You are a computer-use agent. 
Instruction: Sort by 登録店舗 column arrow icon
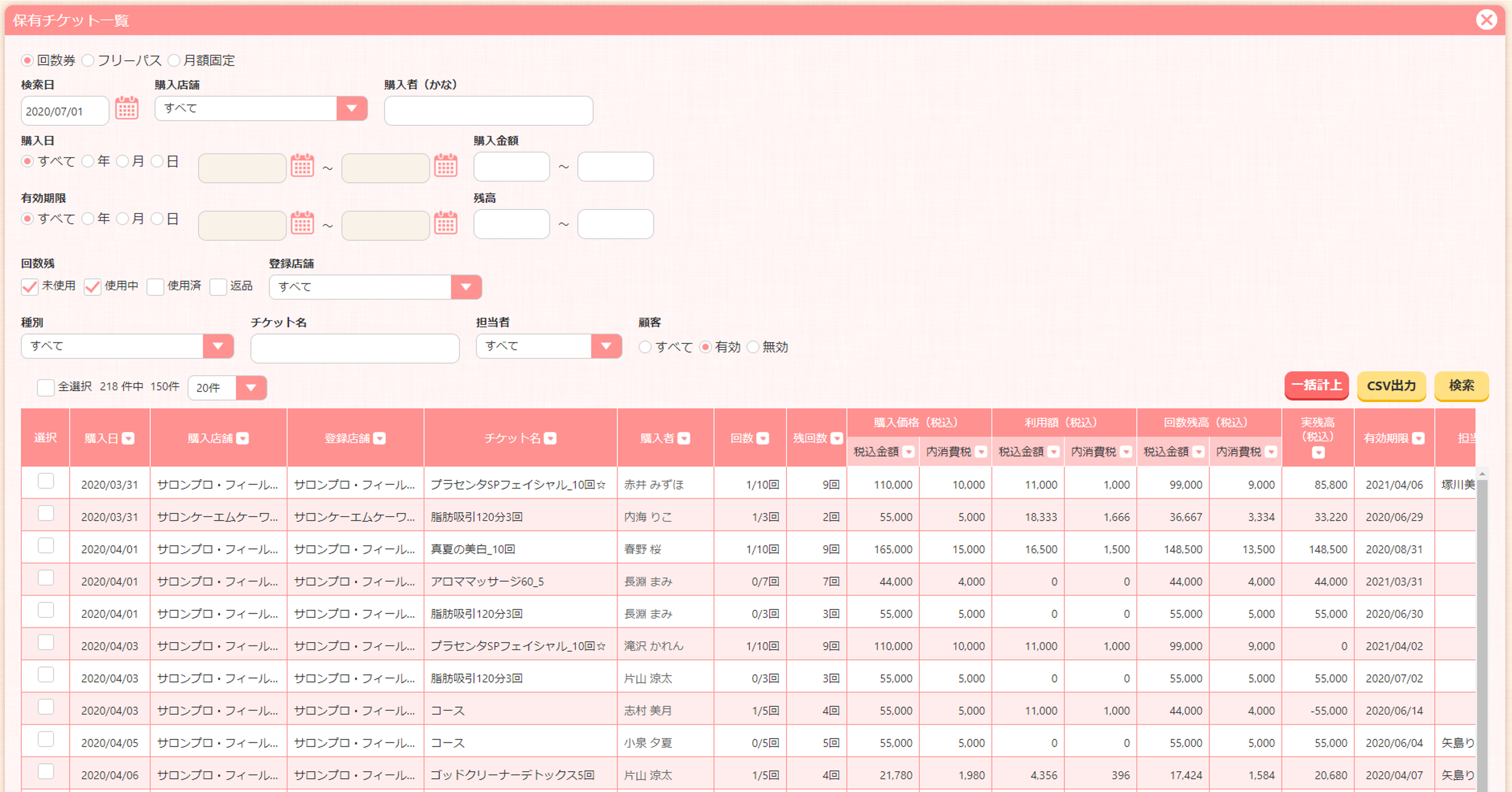click(380, 438)
